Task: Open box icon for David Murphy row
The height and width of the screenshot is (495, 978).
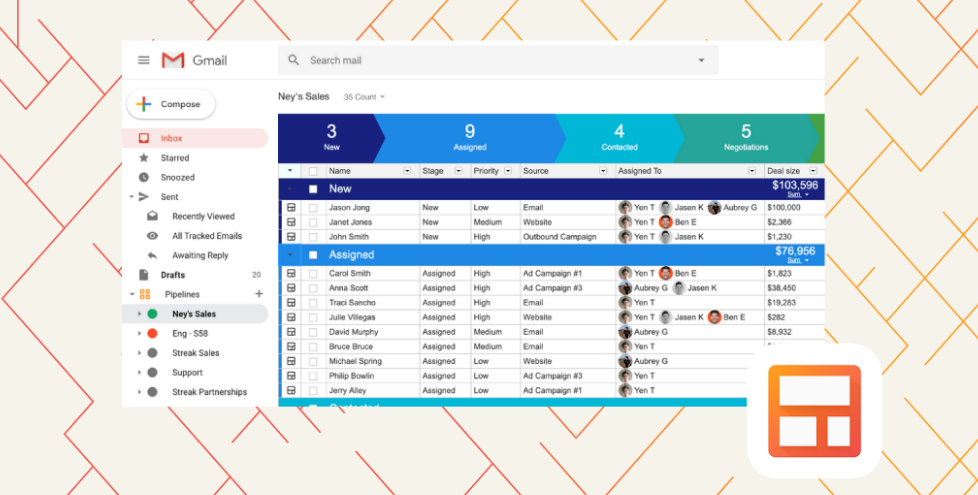Action: point(291,332)
